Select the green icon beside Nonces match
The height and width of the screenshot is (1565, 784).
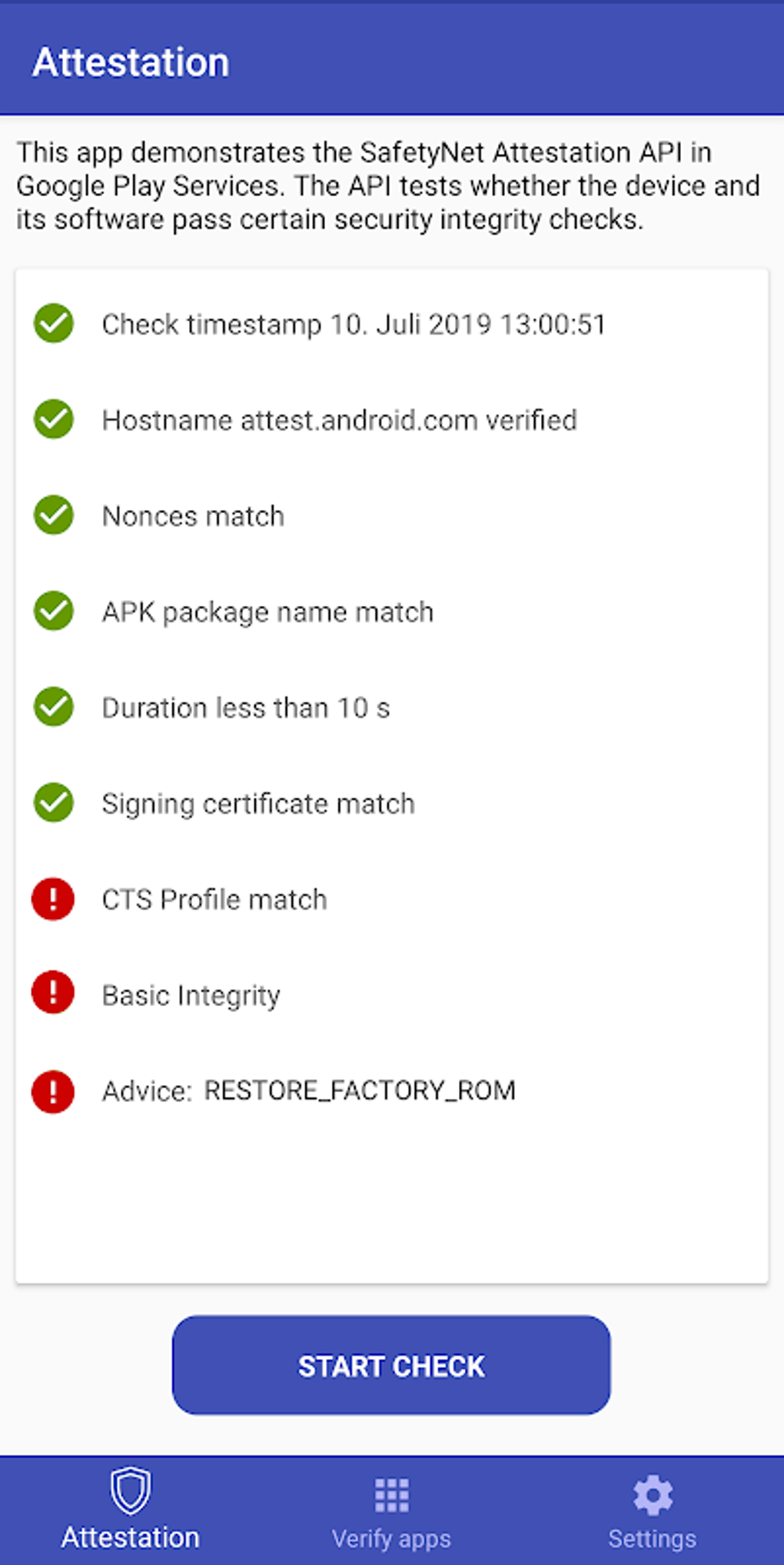(52, 515)
